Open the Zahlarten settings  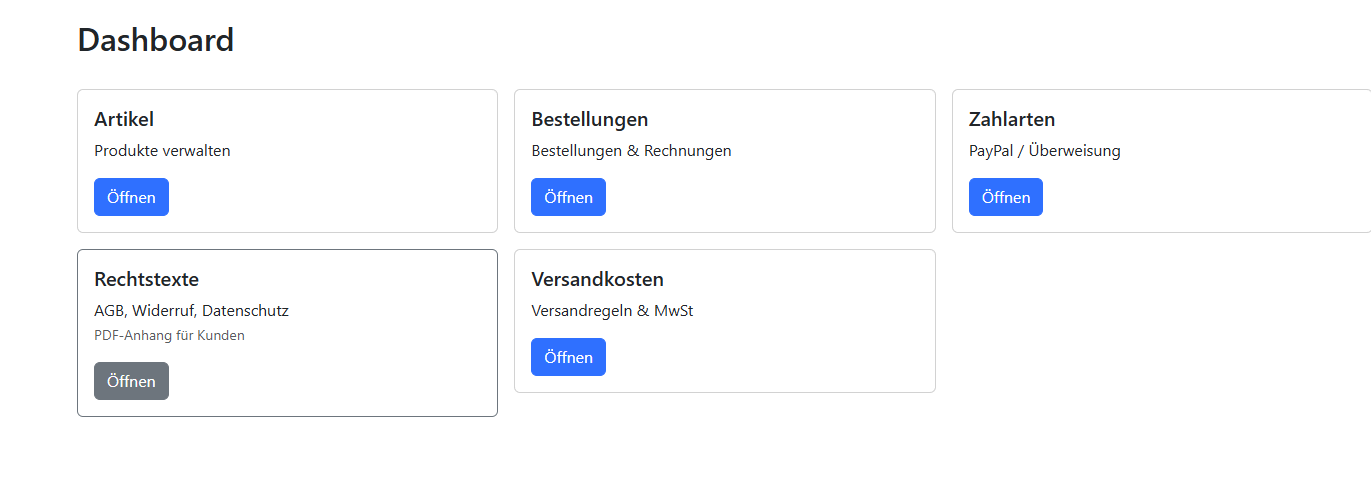pos(1005,197)
